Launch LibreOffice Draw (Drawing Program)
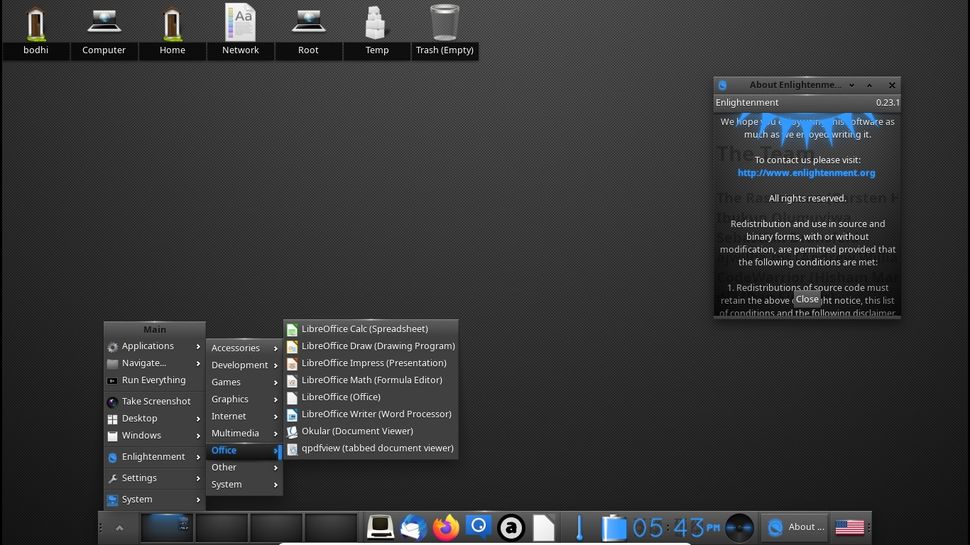This screenshot has height=545, width=970. click(371, 346)
